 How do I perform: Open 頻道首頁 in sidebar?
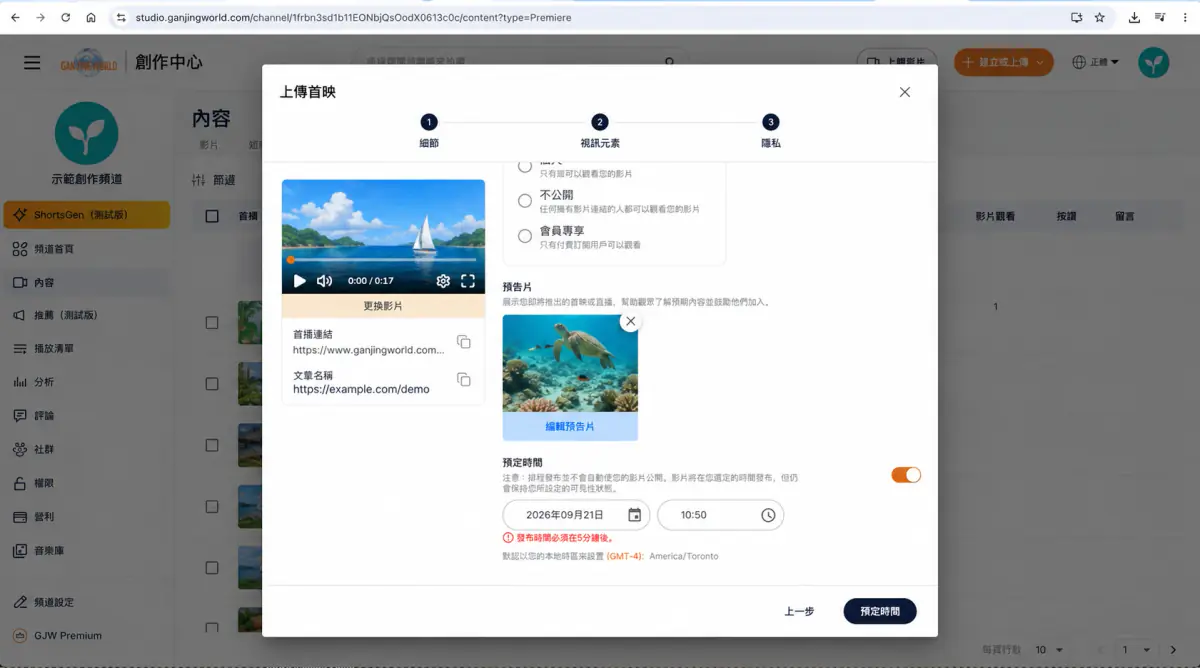[86, 248]
